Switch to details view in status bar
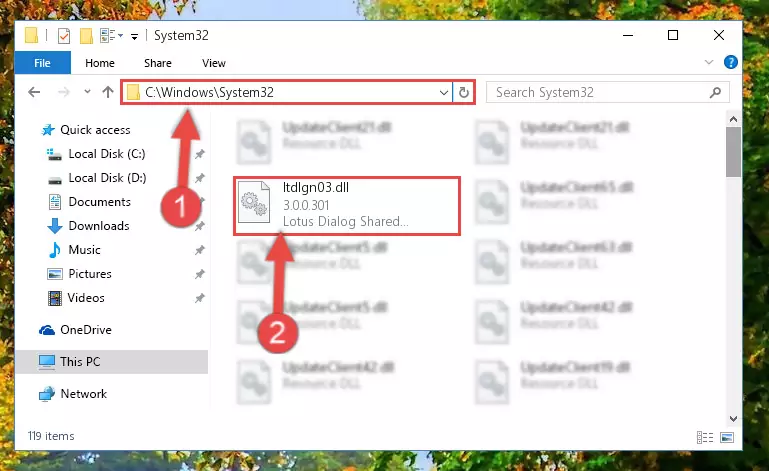 point(705,437)
